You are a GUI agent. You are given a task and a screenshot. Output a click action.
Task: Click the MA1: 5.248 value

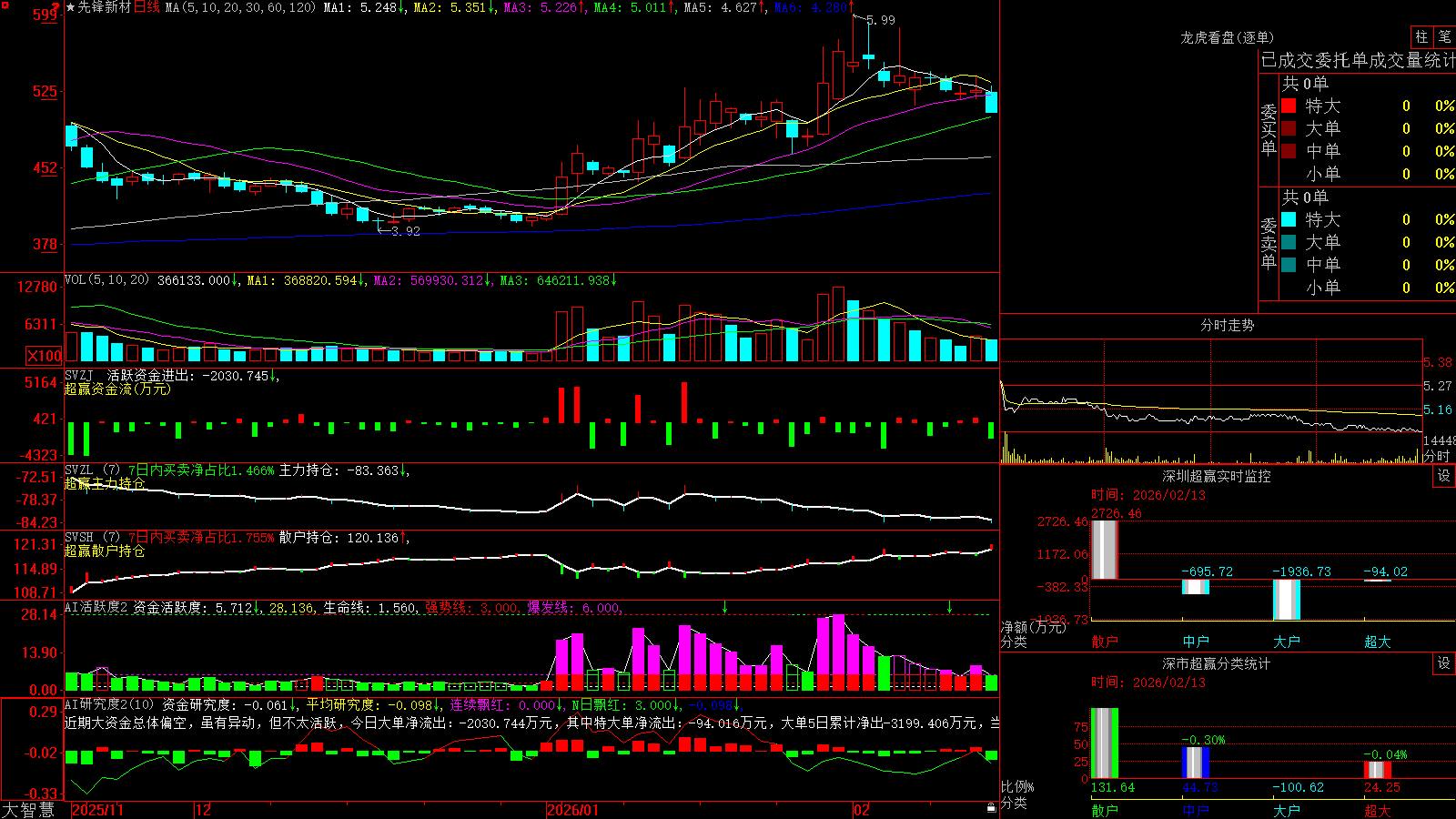coord(364,7)
